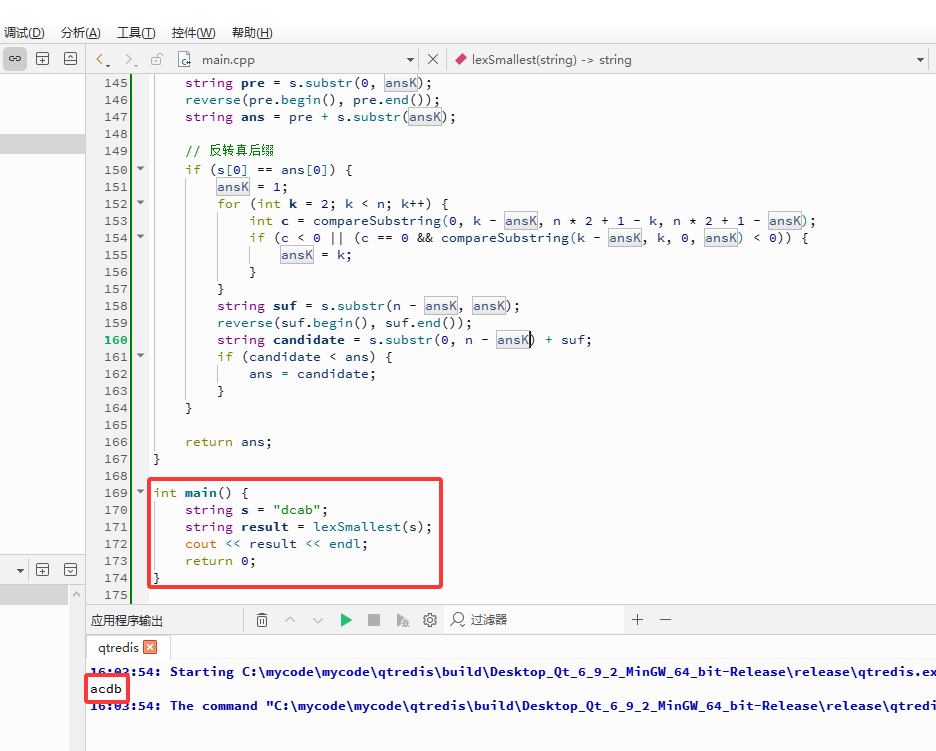Screen dimensions: 936x751
Task: Re-run the application with green play button
Action: pos(346,620)
